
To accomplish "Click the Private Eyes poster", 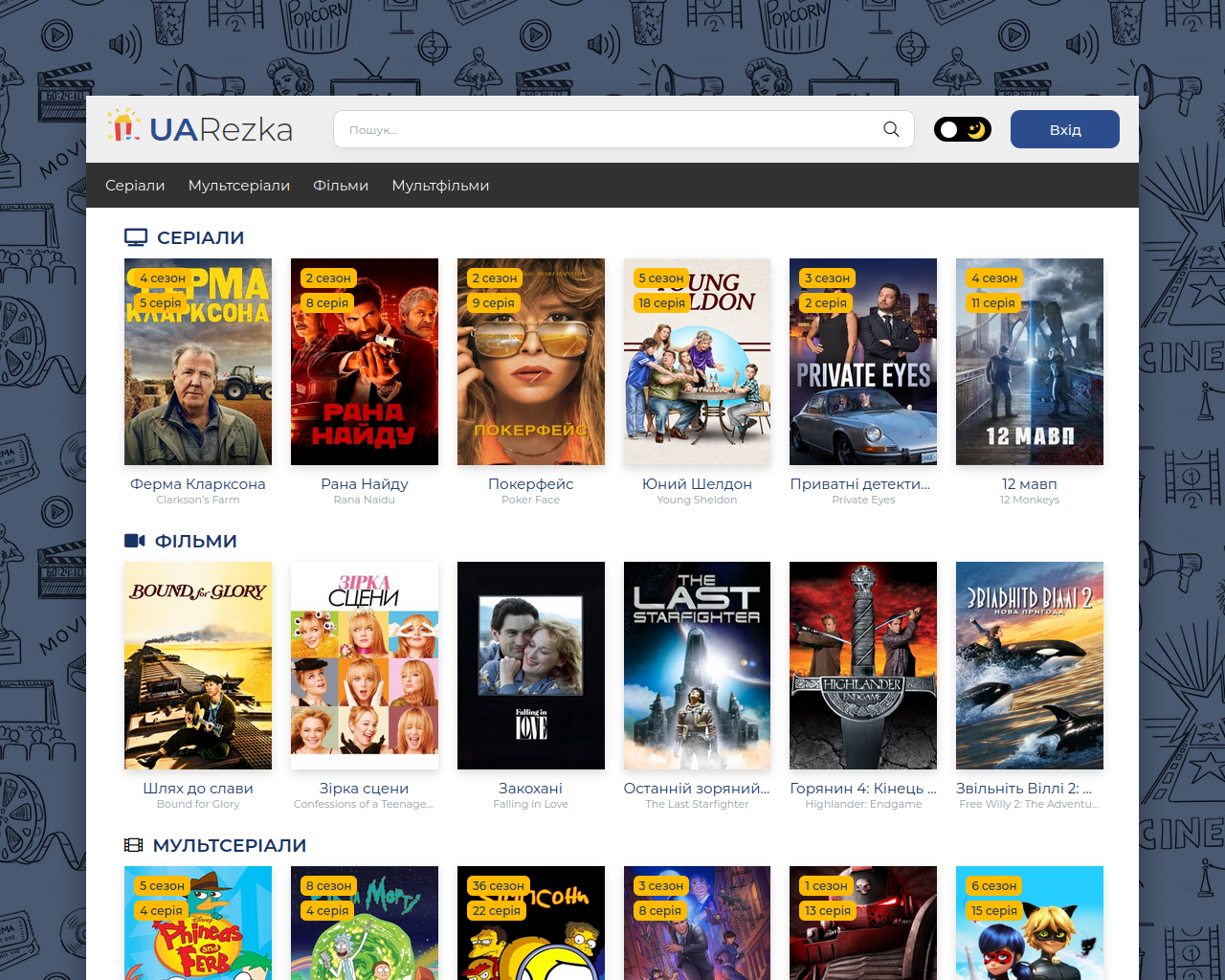I will click(x=863, y=362).
